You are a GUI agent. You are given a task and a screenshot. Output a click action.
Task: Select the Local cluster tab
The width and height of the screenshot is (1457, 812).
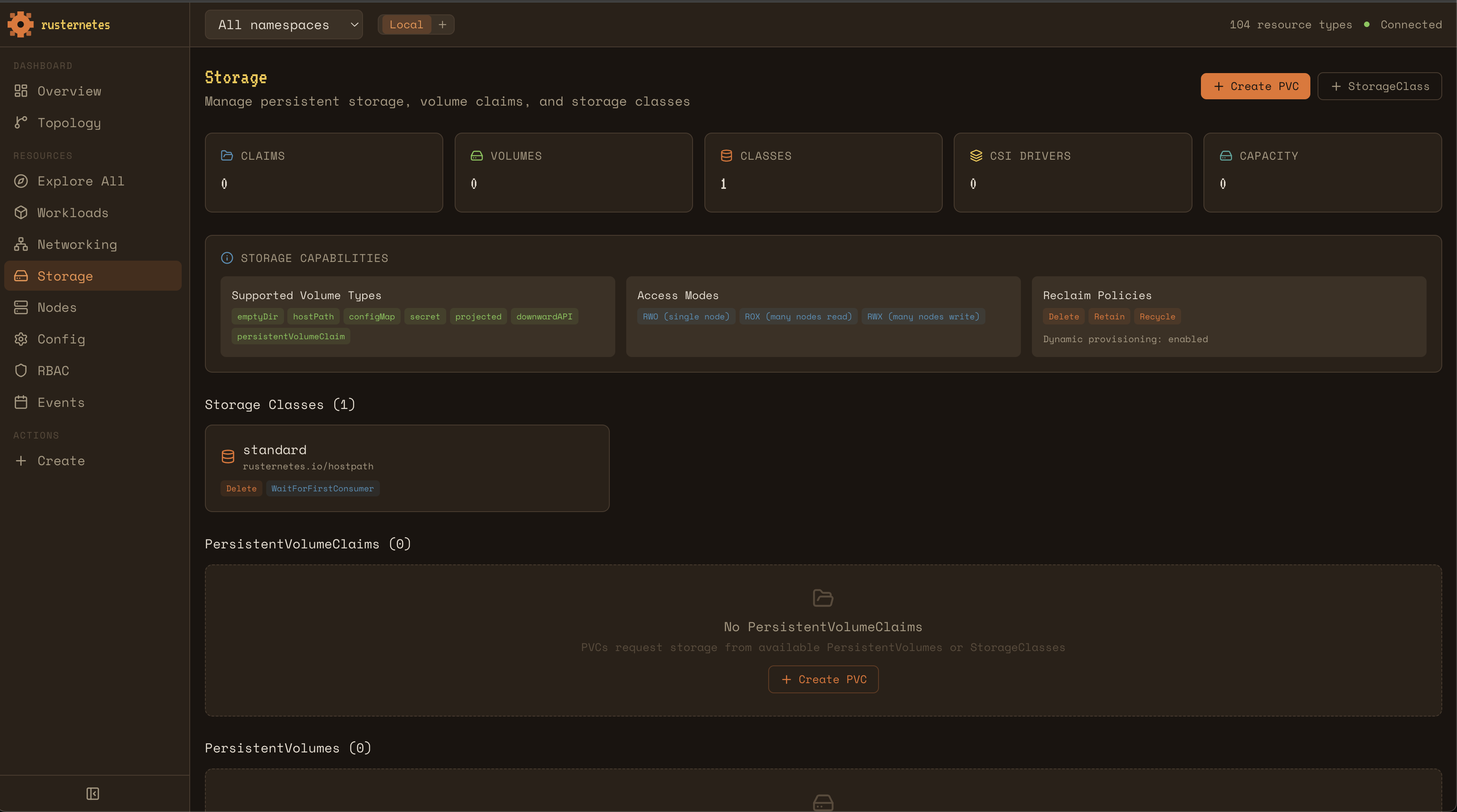(x=406, y=25)
